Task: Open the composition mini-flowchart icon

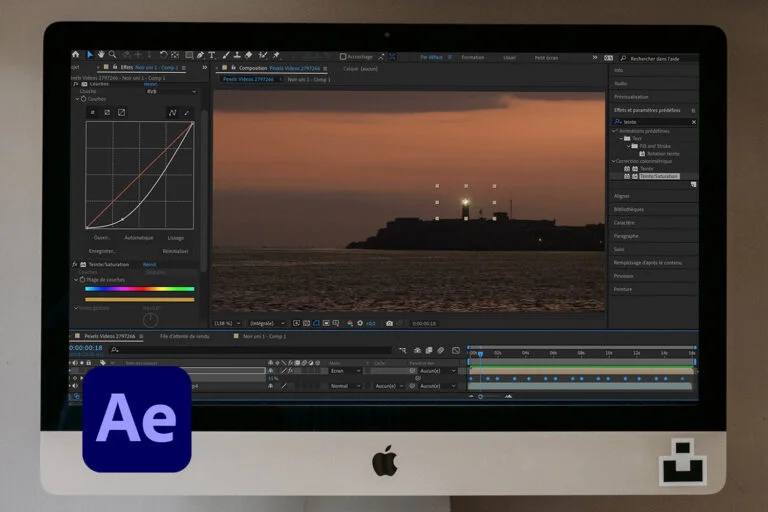Action: [403, 350]
